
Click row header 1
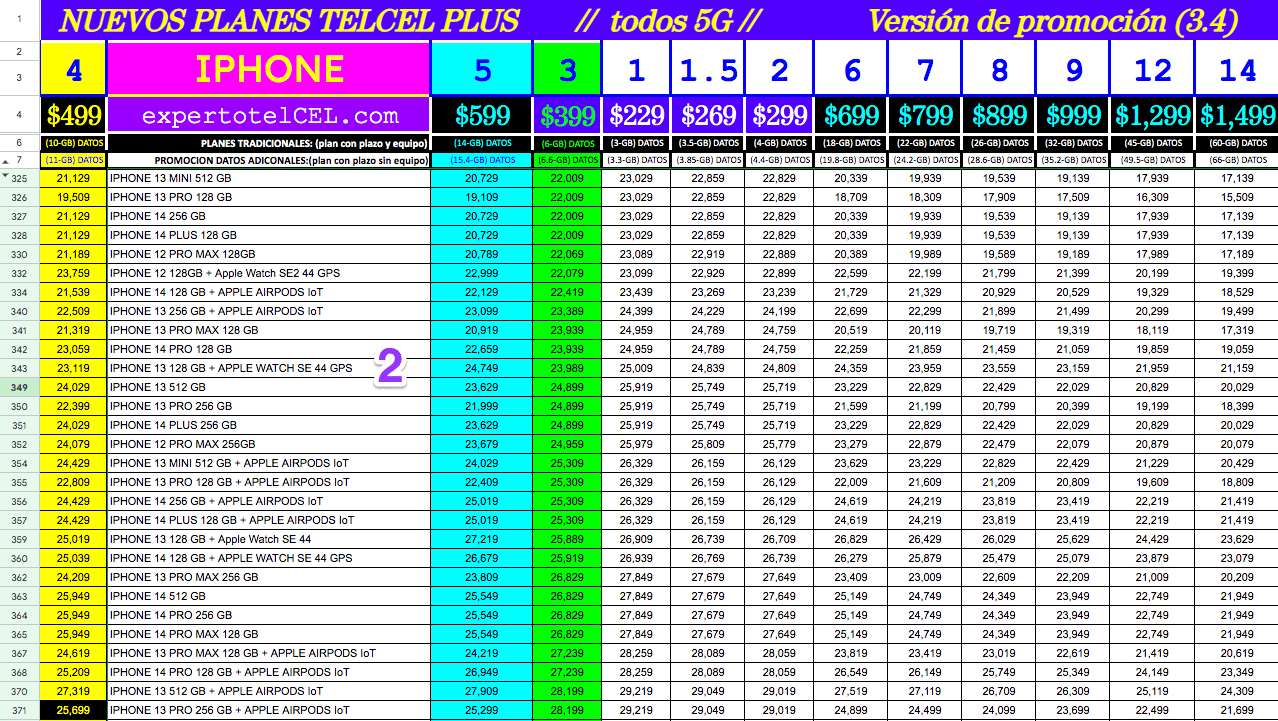coord(20,20)
